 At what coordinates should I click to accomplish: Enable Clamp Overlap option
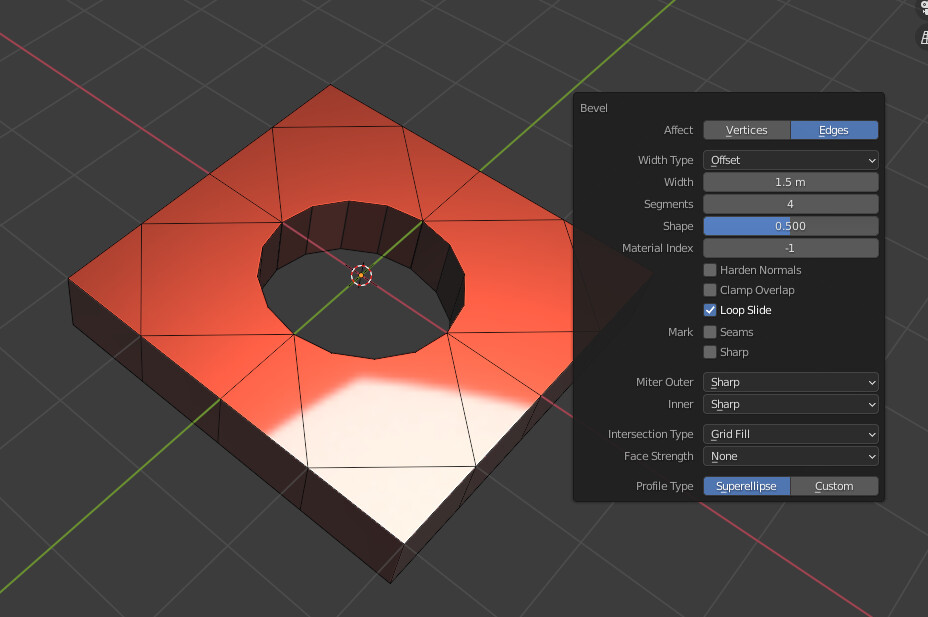[x=710, y=290]
